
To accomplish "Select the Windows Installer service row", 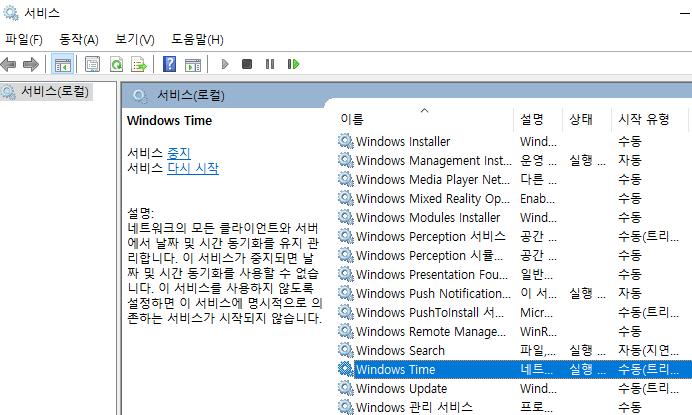I will coord(515,141).
